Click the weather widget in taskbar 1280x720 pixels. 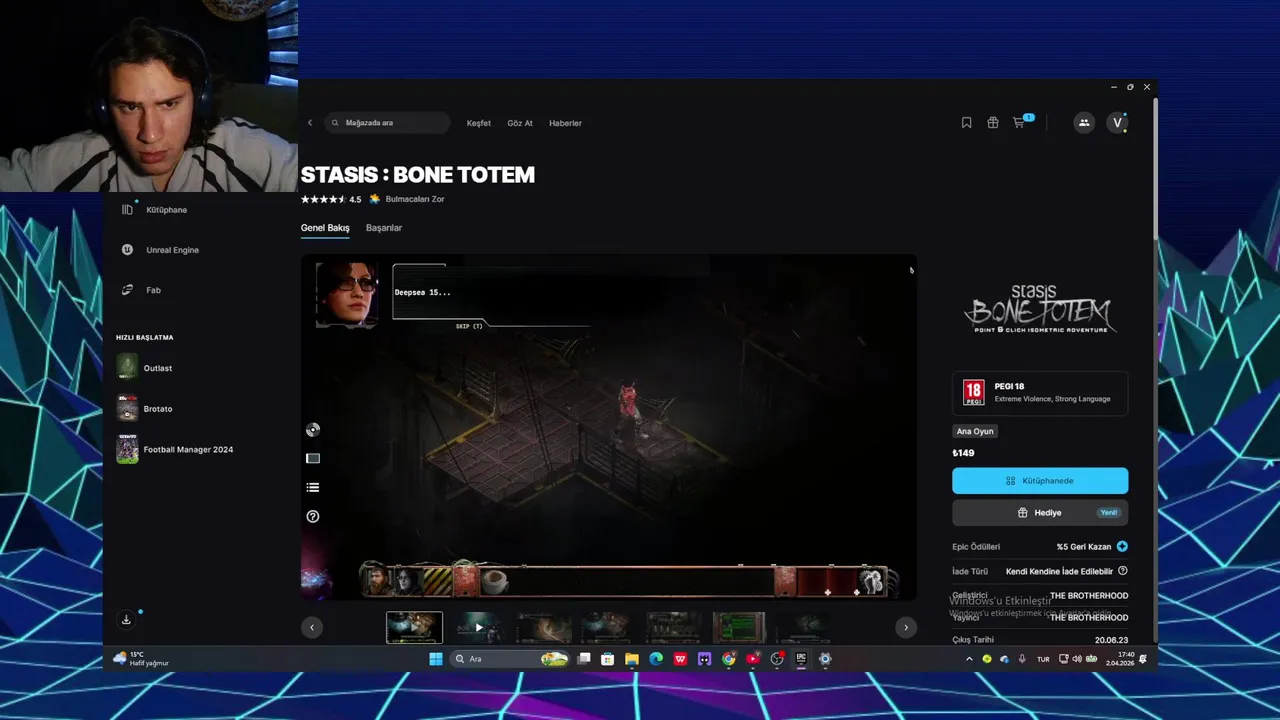pos(142,659)
